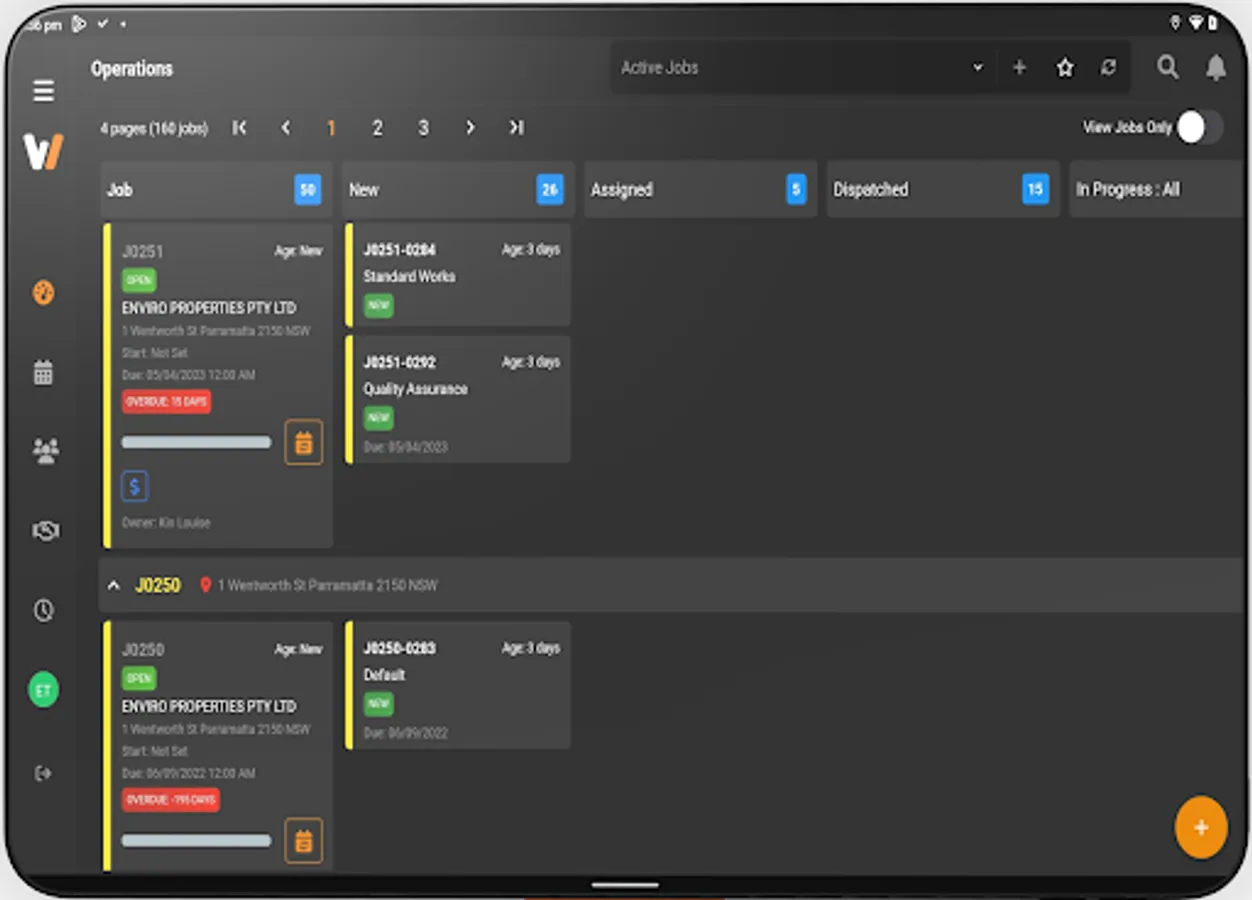Click the orange floating add button
This screenshot has width=1252, height=900.
click(1201, 828)
